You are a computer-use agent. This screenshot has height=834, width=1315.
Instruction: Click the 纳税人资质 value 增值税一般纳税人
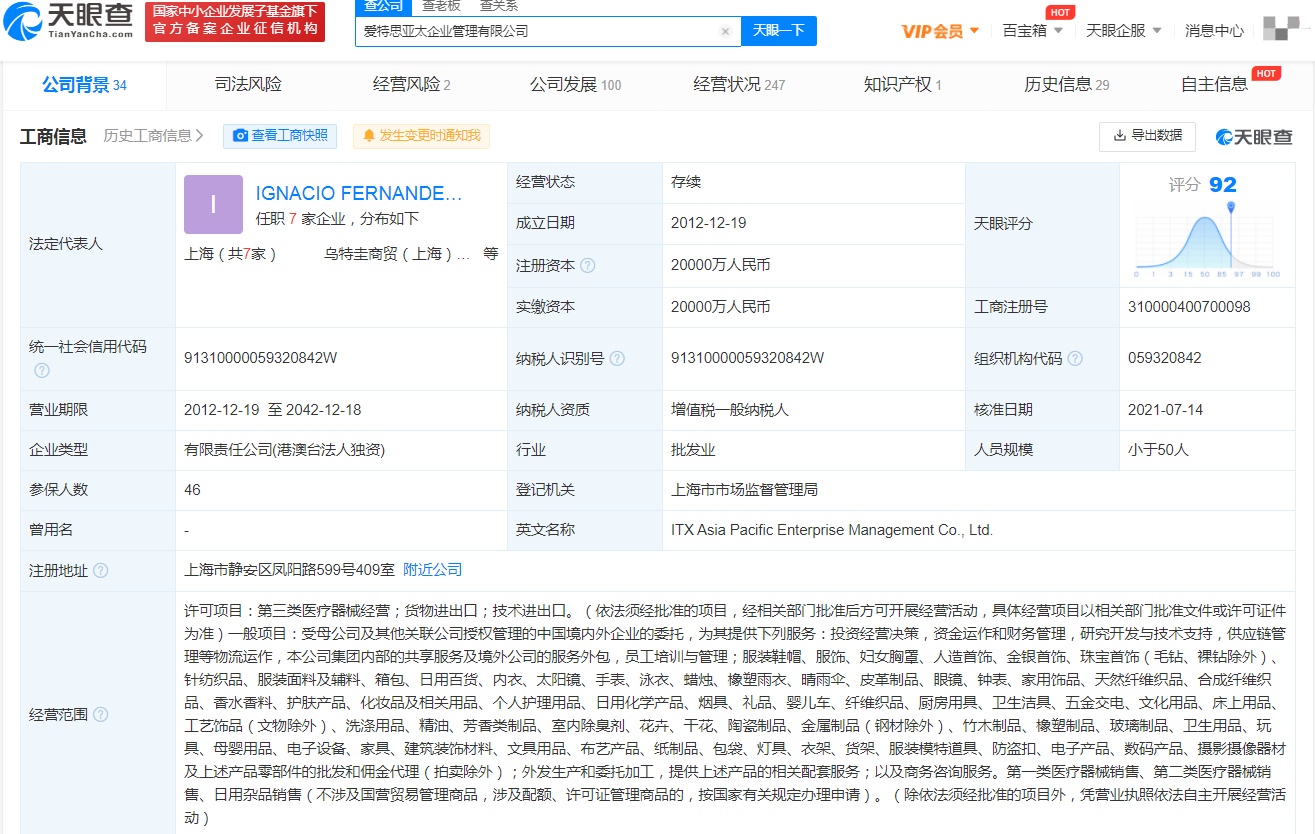tap(730, 409)
